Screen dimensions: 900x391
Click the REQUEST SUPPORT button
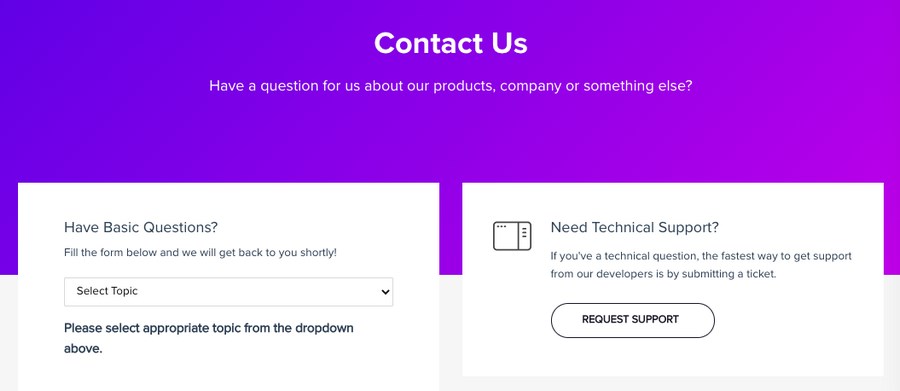[633, 320]
